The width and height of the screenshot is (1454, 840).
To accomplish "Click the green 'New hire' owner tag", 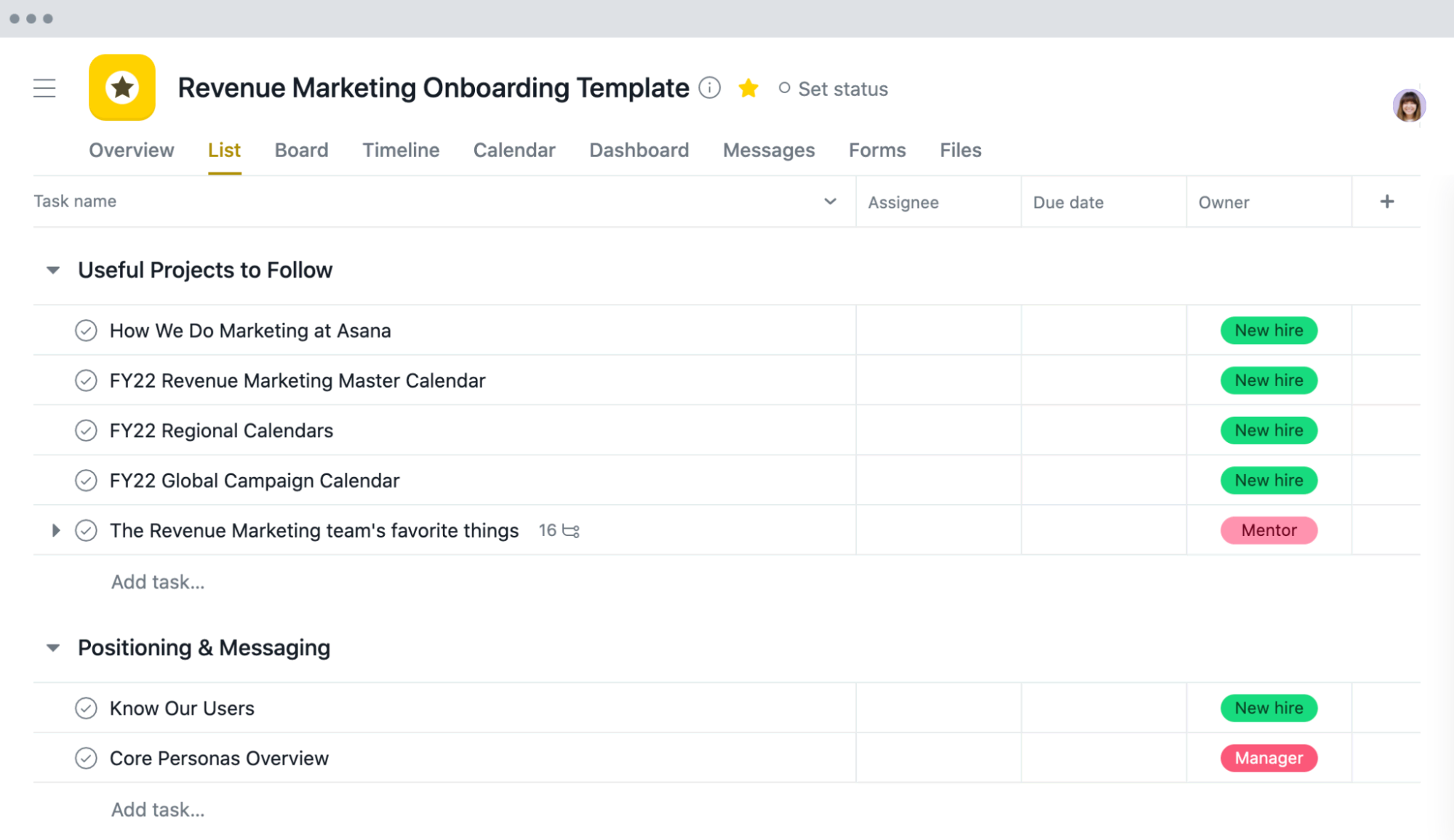I will point(1269,330).
